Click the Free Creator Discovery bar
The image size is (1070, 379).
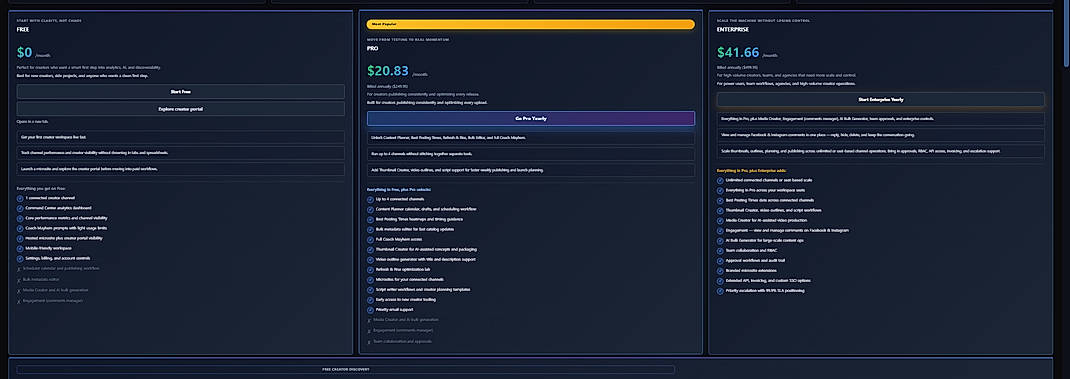point(345,369)
